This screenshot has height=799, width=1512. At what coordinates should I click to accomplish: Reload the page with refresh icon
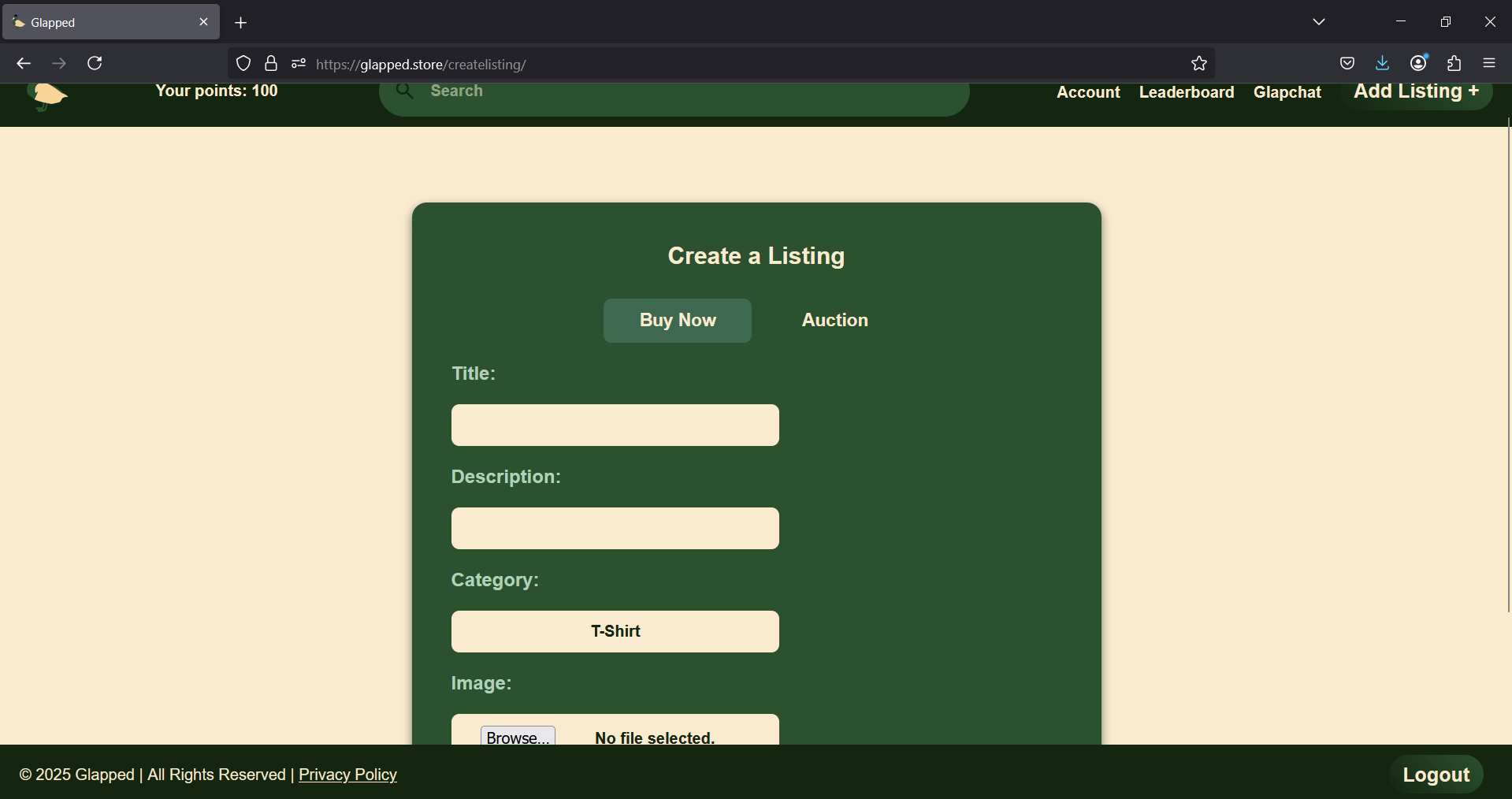[x=95, y=64]
